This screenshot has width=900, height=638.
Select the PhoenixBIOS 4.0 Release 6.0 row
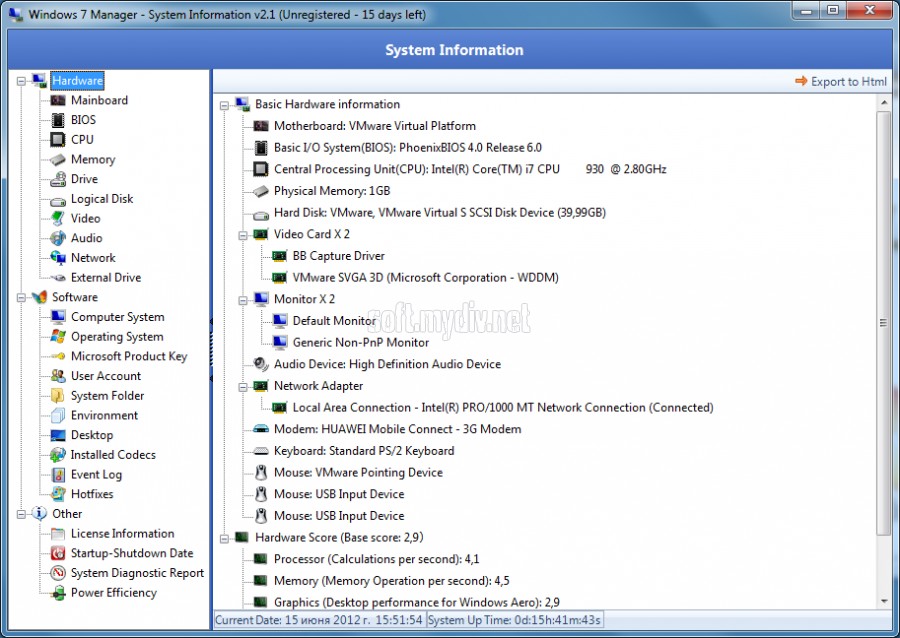point(408,148)
